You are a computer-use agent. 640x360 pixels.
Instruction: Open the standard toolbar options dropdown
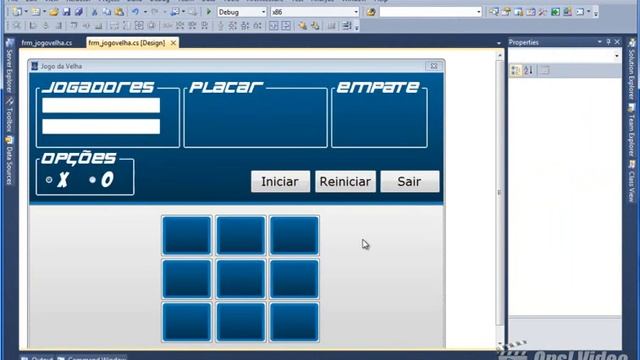click(x=596, y=13)
